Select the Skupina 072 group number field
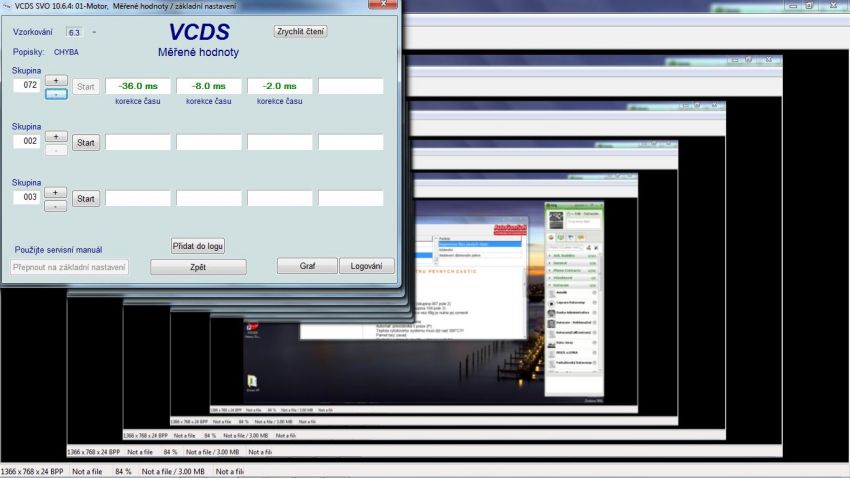Screen dimensions: 850x478 pyautogui.click(x=30, y=86)
